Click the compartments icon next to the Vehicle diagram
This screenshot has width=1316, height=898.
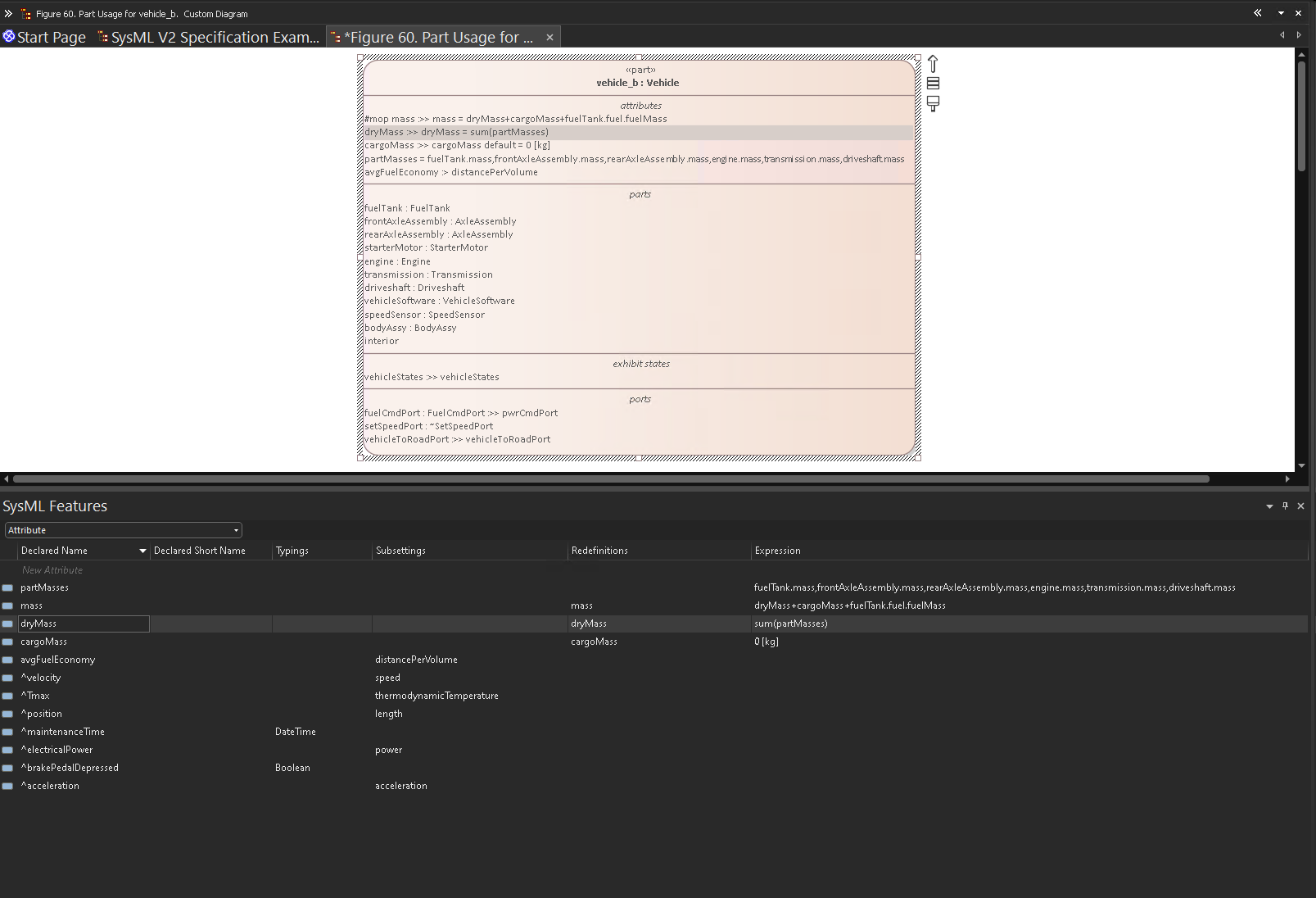(933, 84)
